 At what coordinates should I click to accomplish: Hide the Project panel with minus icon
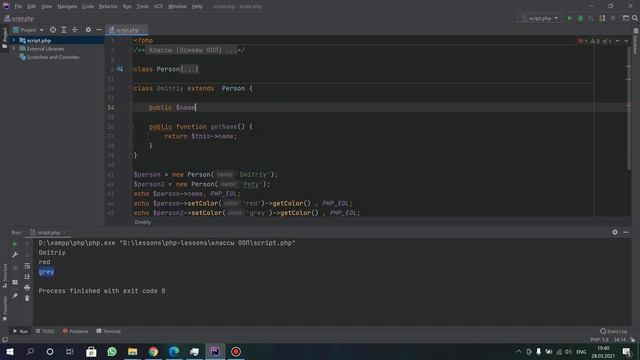tap(99, 30)
